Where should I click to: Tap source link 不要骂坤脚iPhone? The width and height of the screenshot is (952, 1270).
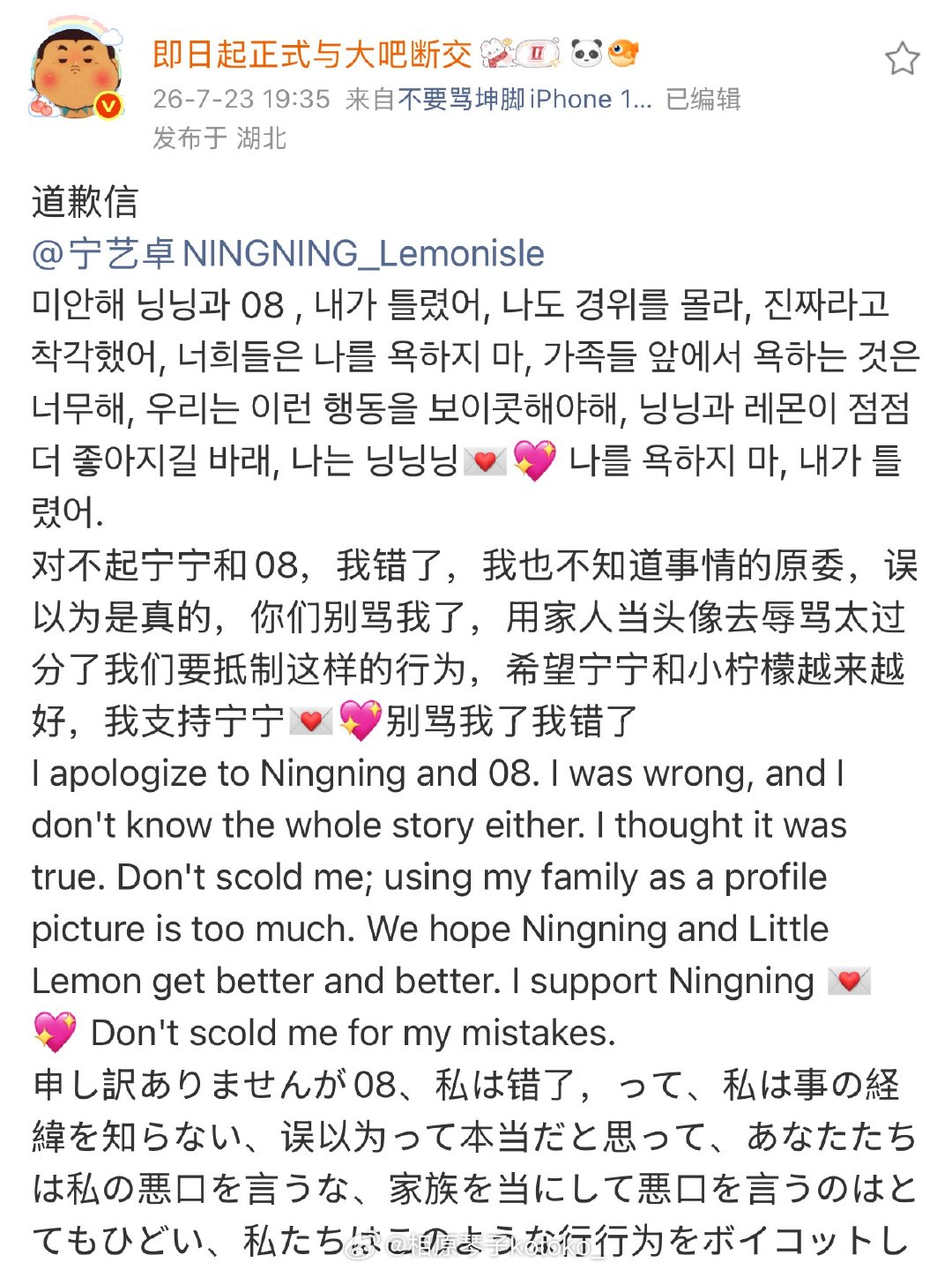524,99
